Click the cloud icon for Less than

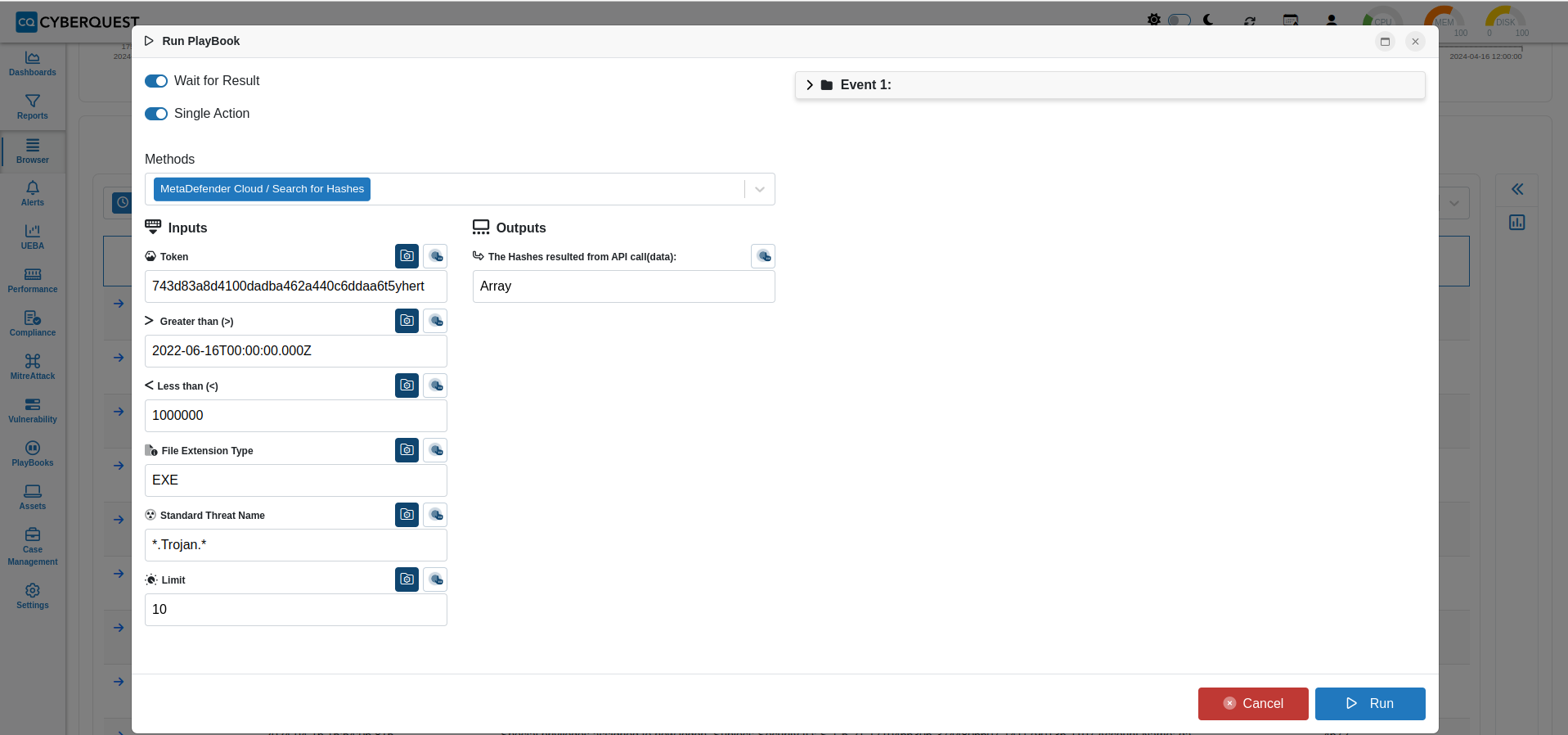(x=436, y=386)
